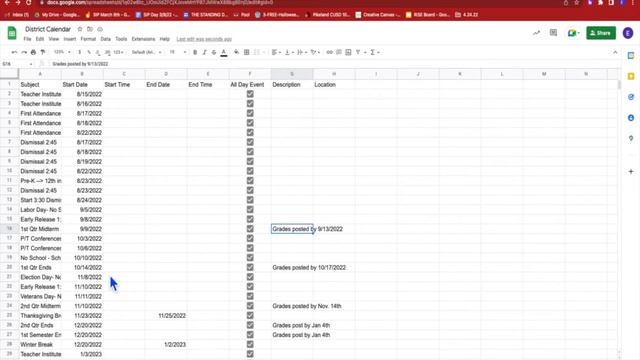Create a filter

pyautogui.click(x=358, y=52)
